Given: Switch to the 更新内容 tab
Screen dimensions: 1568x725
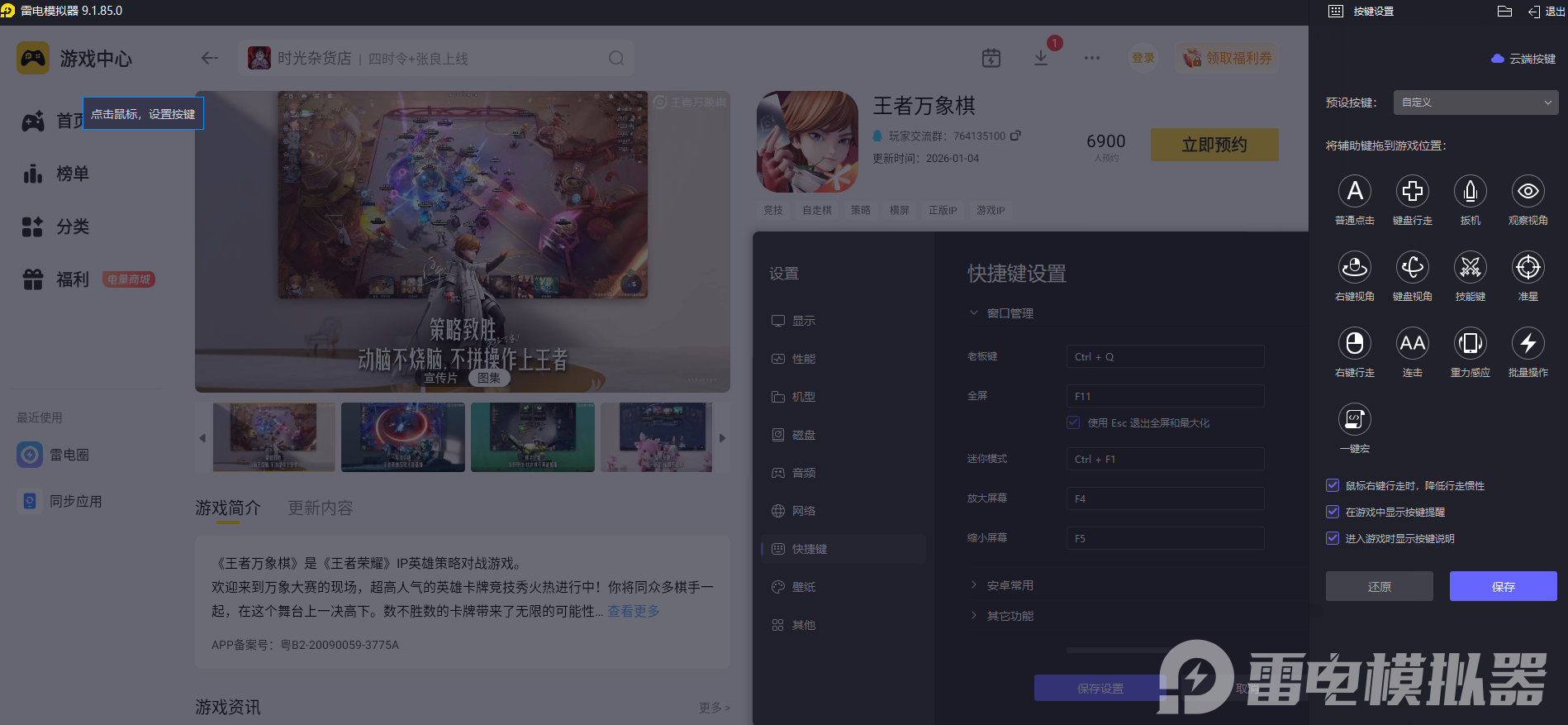Looking at the screenshot, I should [320, 508].
